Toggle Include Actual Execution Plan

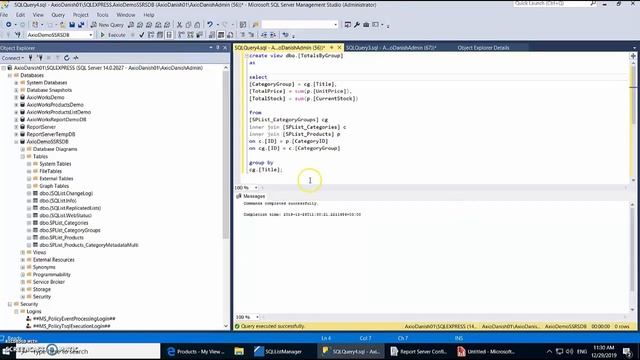pos(182,35)
